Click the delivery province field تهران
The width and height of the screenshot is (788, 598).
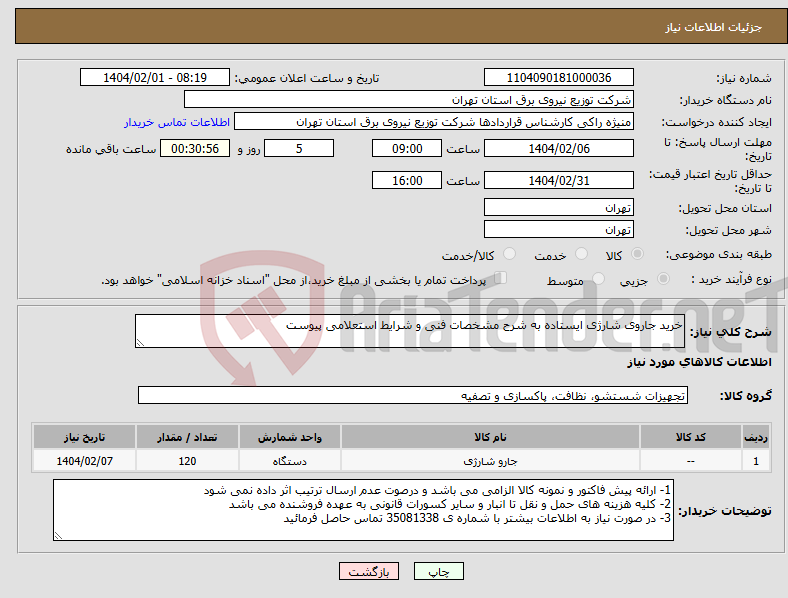coord(558,207)
